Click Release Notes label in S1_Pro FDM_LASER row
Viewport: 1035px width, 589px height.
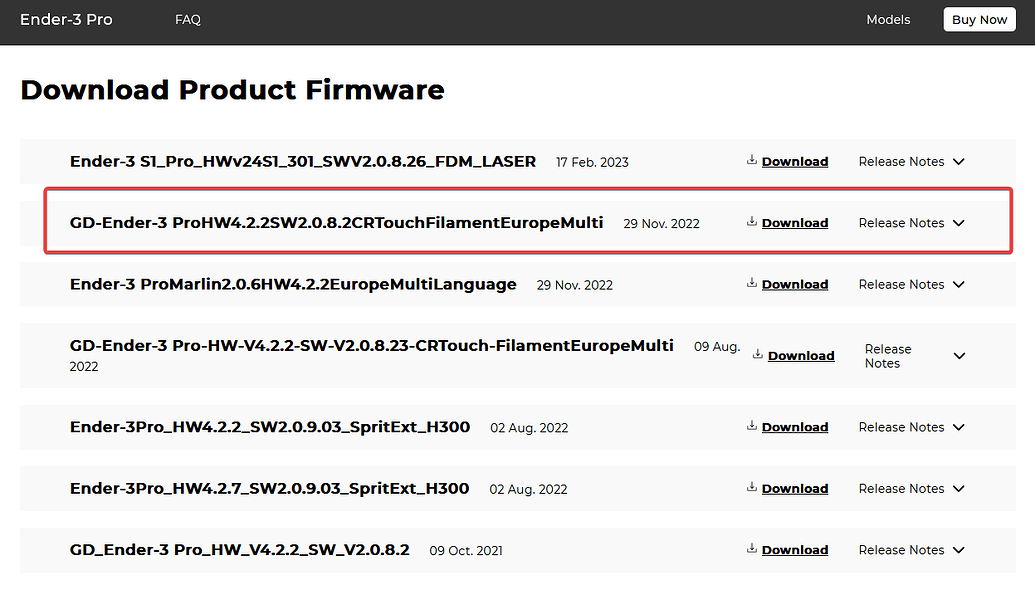click(901, 162)
